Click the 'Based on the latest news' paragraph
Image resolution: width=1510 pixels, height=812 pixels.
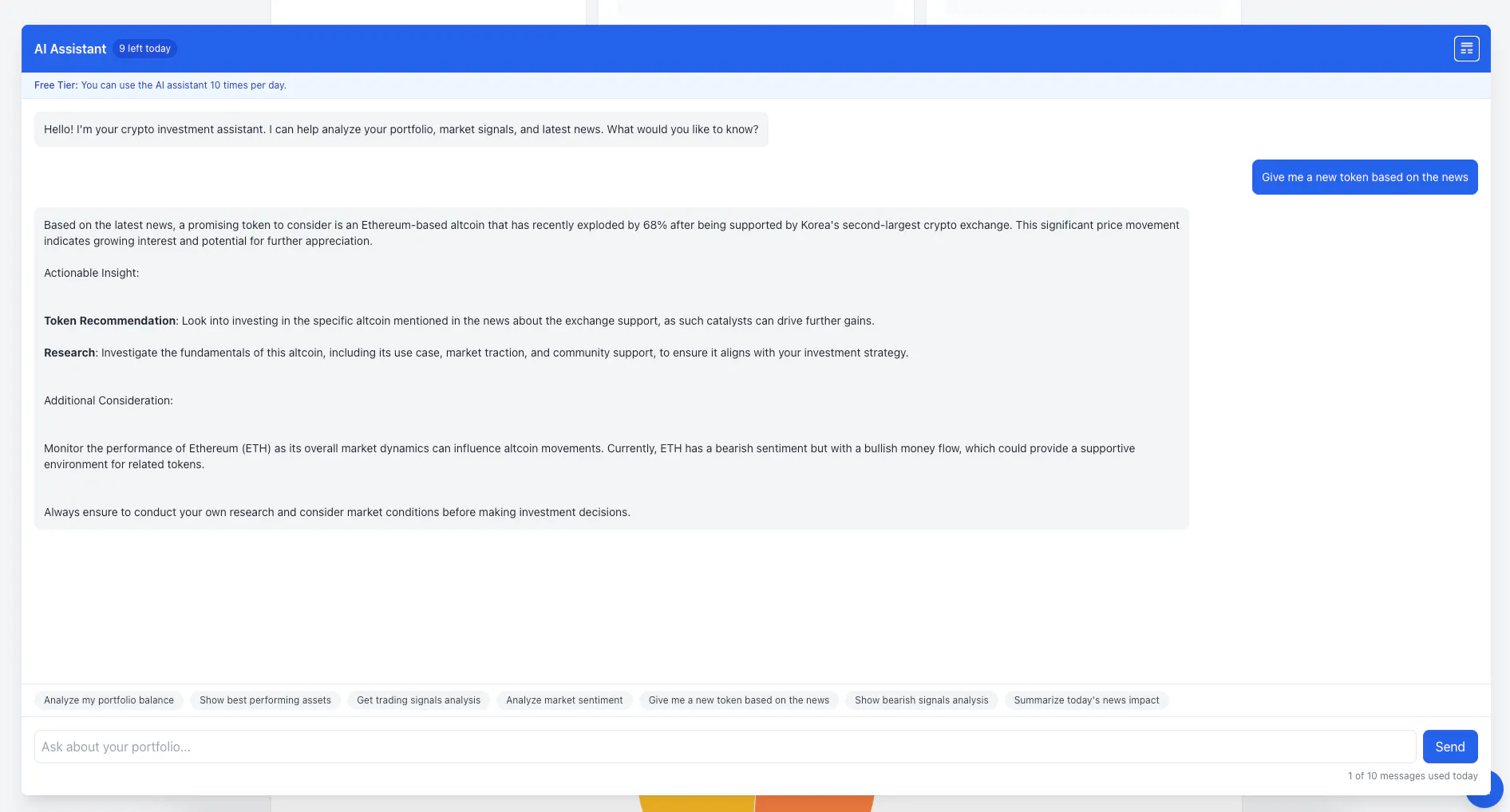(x=611, y=233)
